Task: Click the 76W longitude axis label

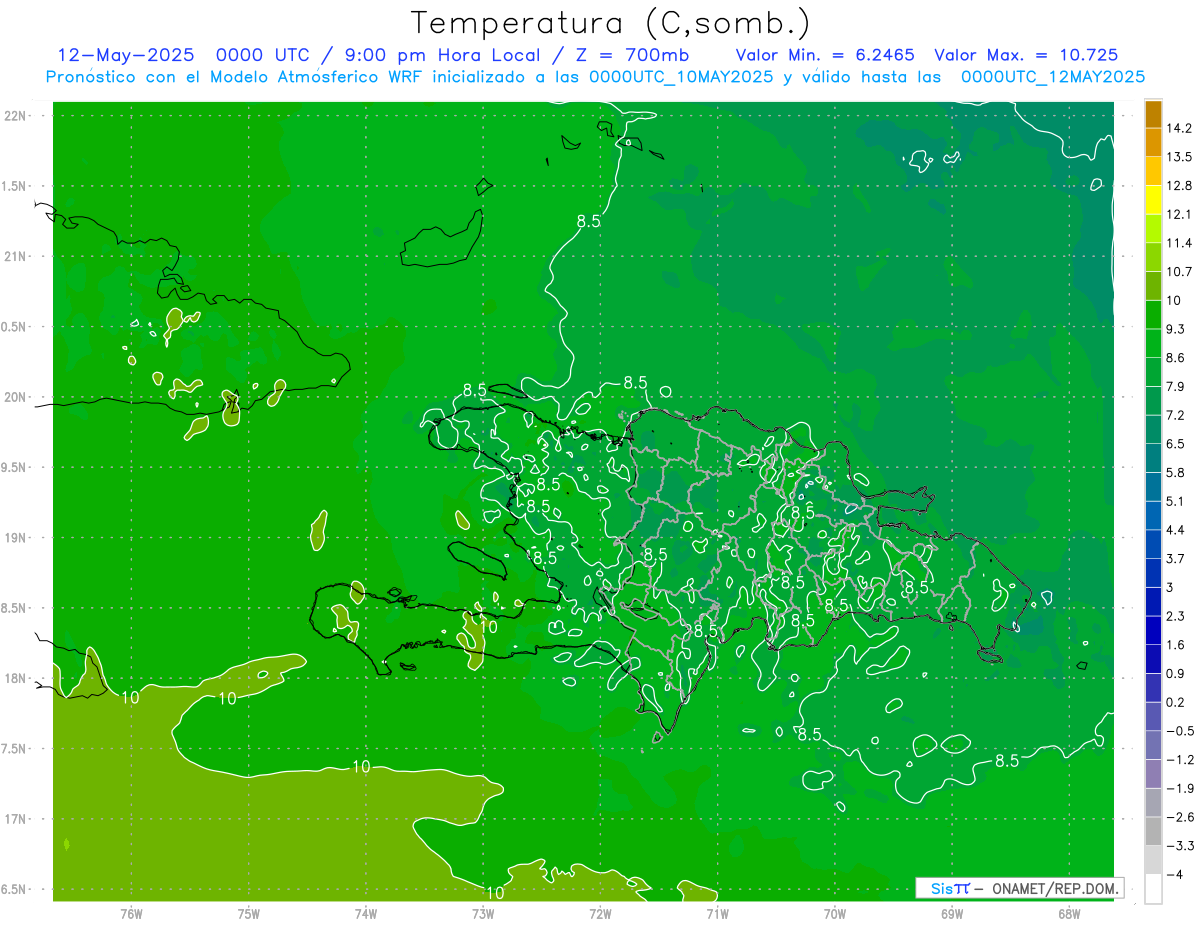Action: [x=131, y=914]
